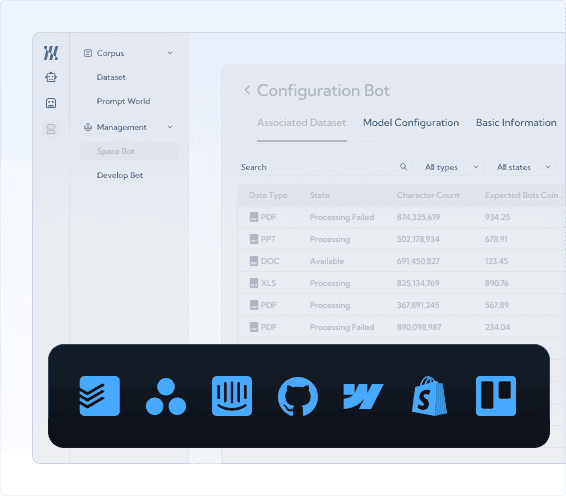
Task: Open the All types dropdown
Action: 452,167
